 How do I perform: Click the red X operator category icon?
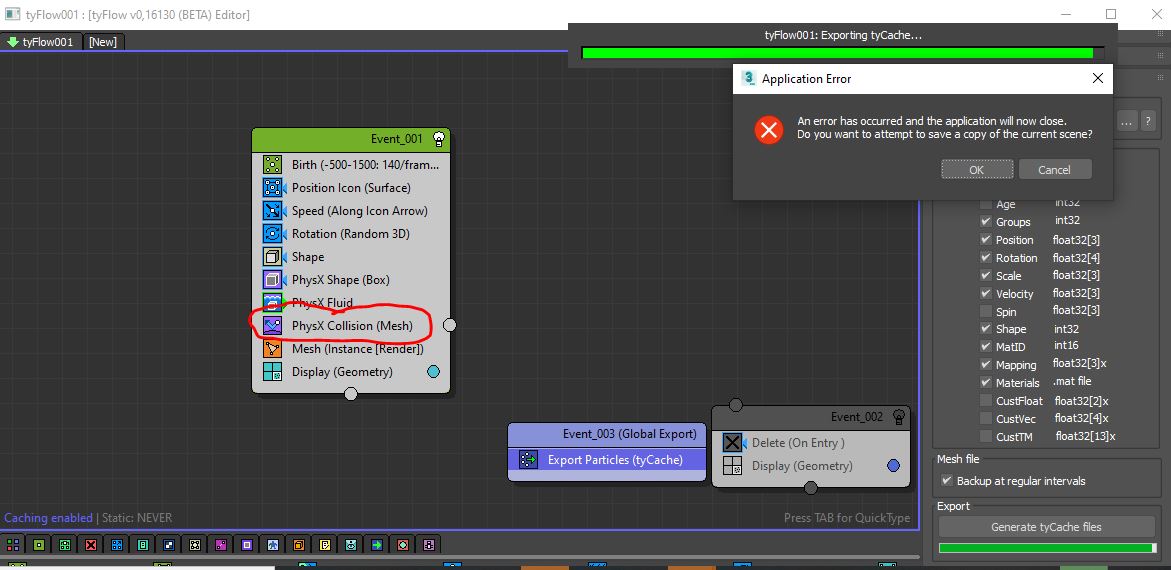click(x=91, y=545)
